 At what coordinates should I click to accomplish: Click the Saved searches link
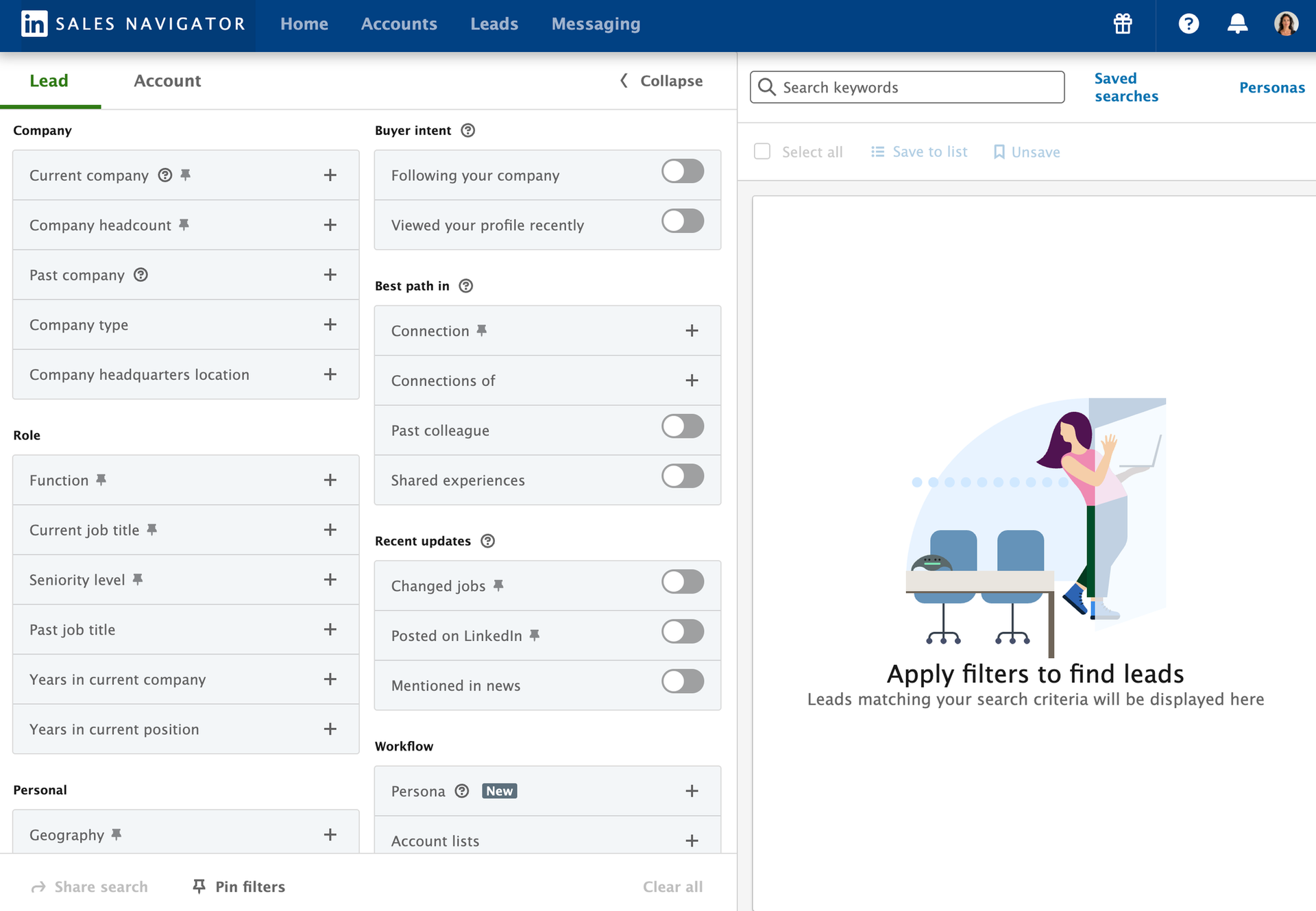pos(1126,87)
